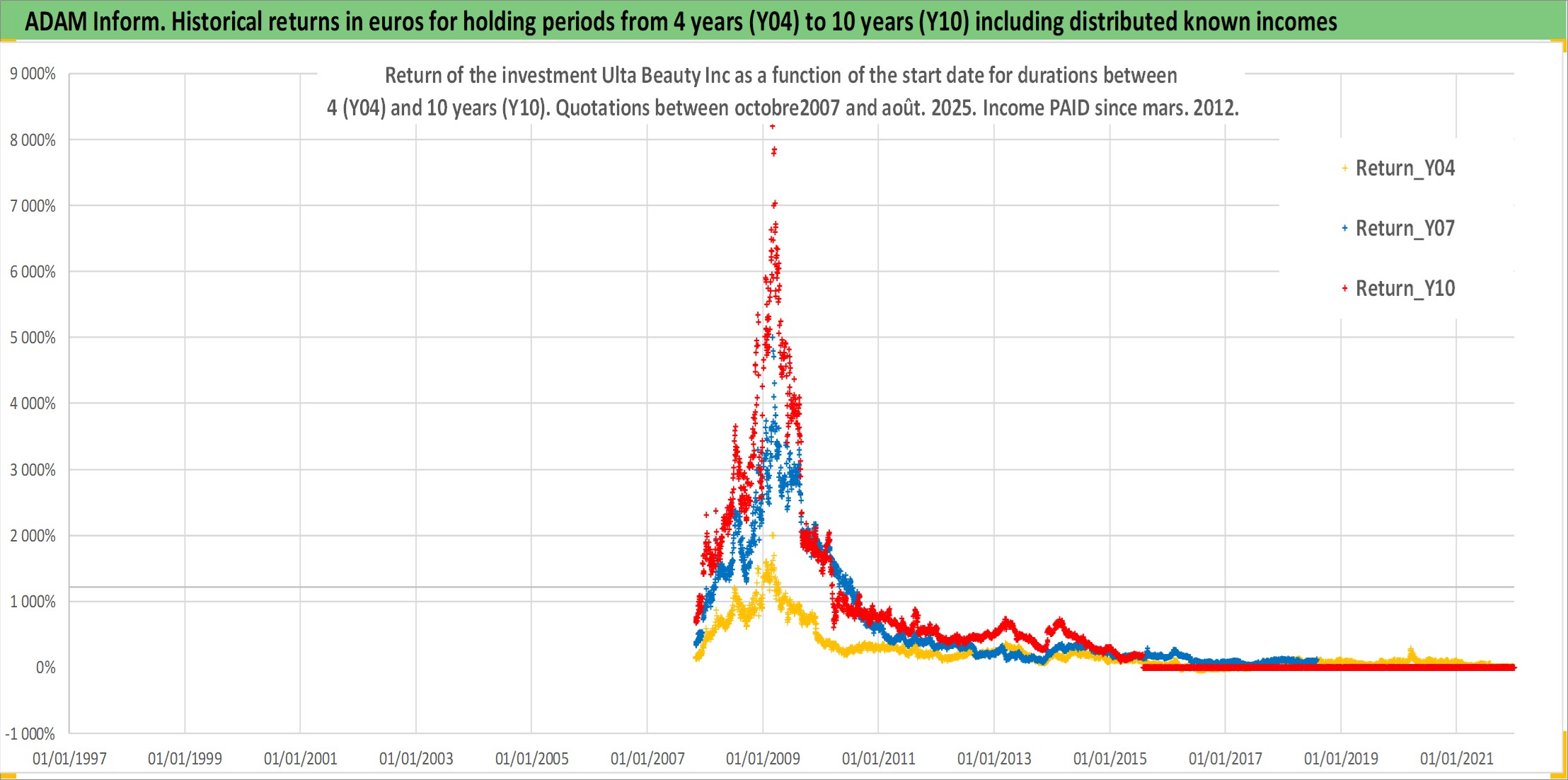1568x780 pixels.
Task: Select the 3 000% y-axis label
Action: coord(33,470)
